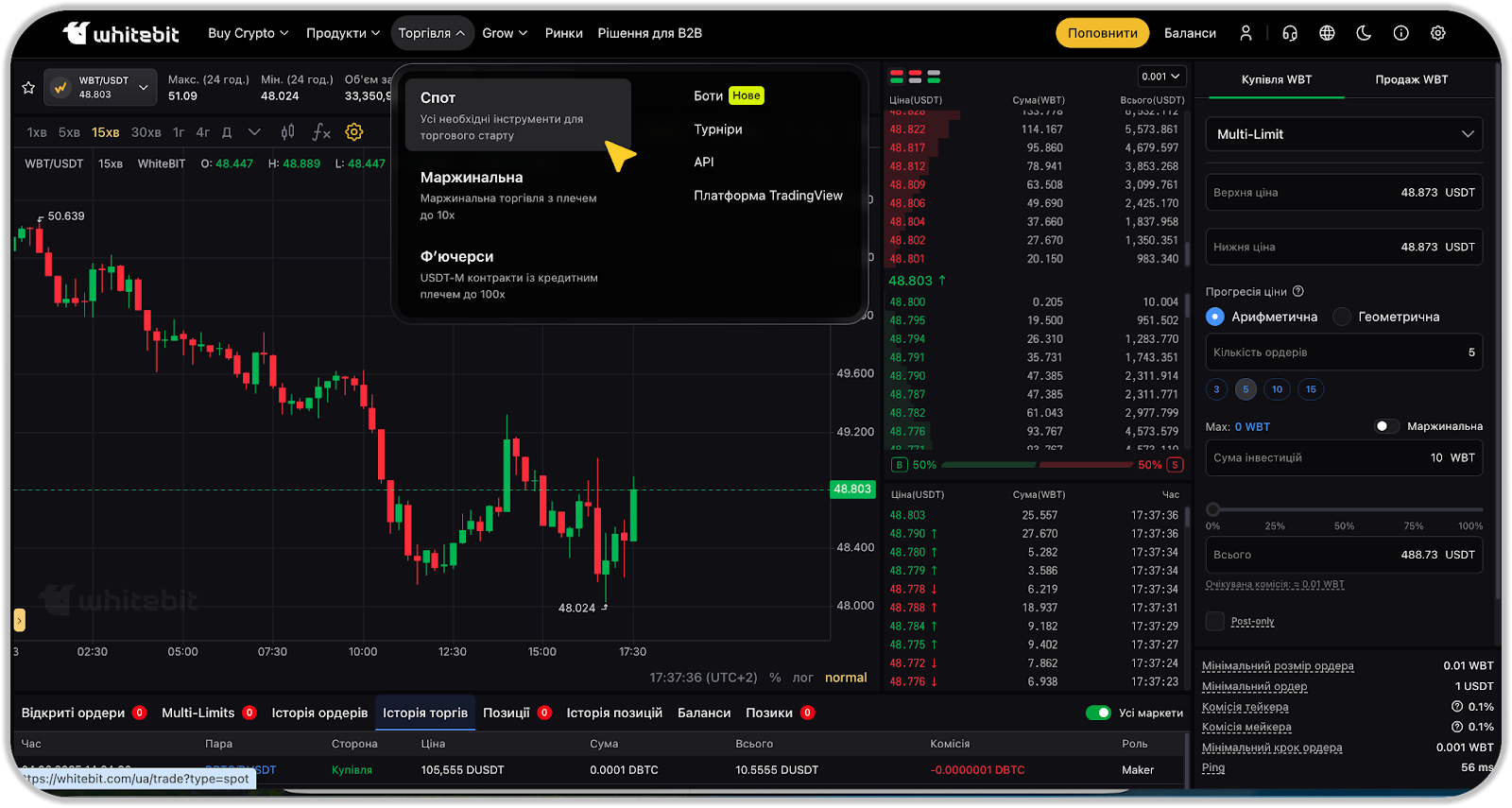Open chart settings gear icon
This screenshot has height=808, width=1512.
pos(354,132)
